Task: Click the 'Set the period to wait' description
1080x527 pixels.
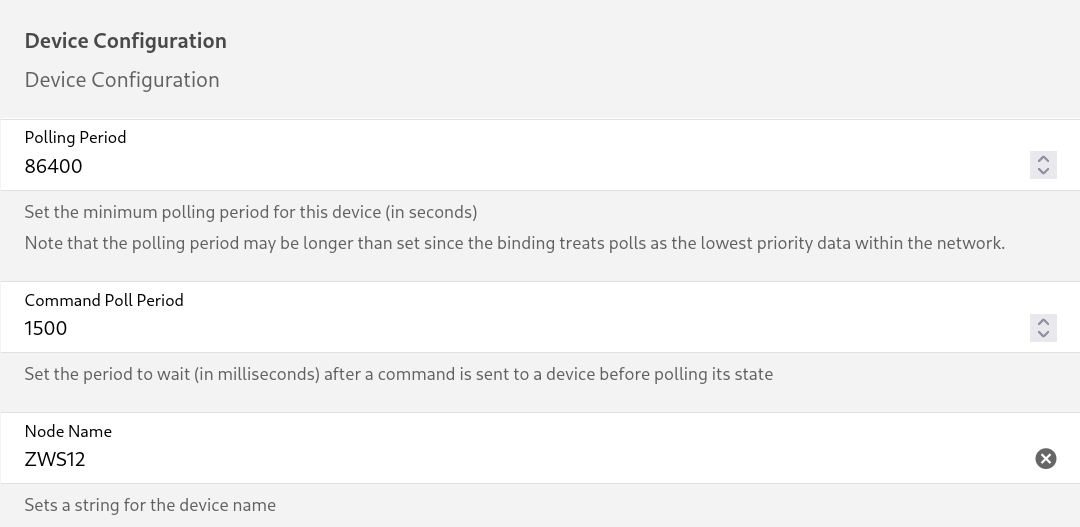Action: click(x=399, y=374)
